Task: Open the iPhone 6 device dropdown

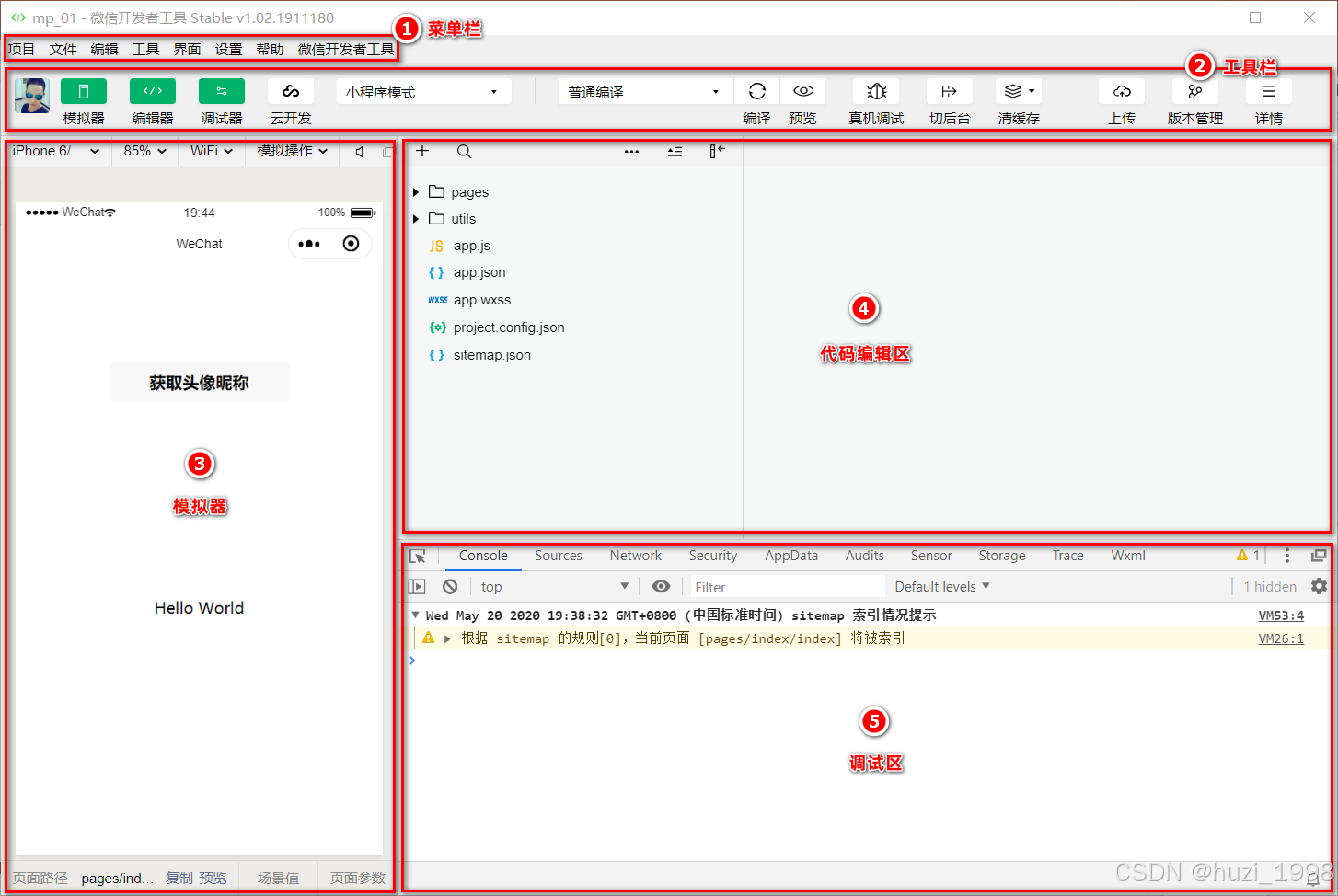Action: (56, 151)
